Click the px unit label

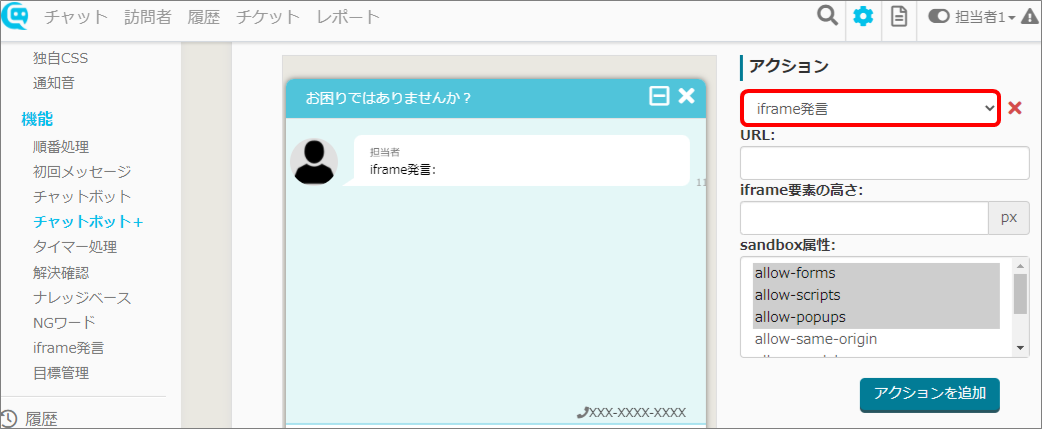tap(1009, 218)
